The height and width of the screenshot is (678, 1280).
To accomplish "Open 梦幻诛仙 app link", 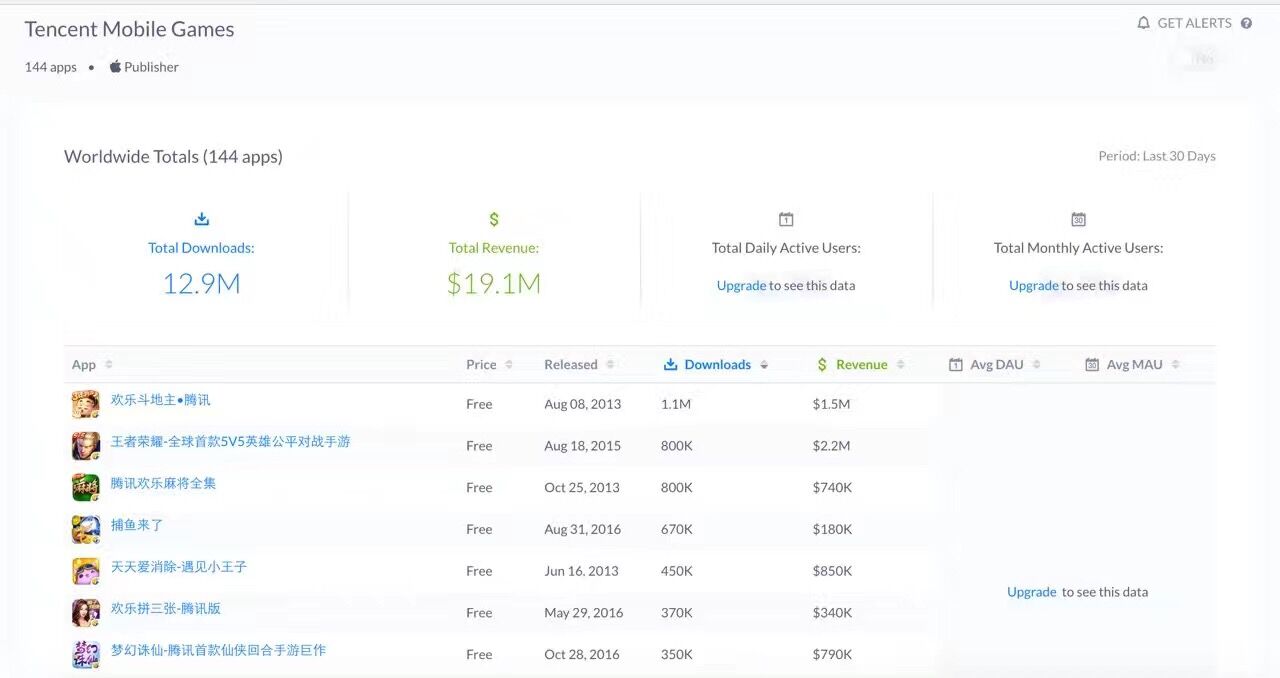I will coord(218,650).
